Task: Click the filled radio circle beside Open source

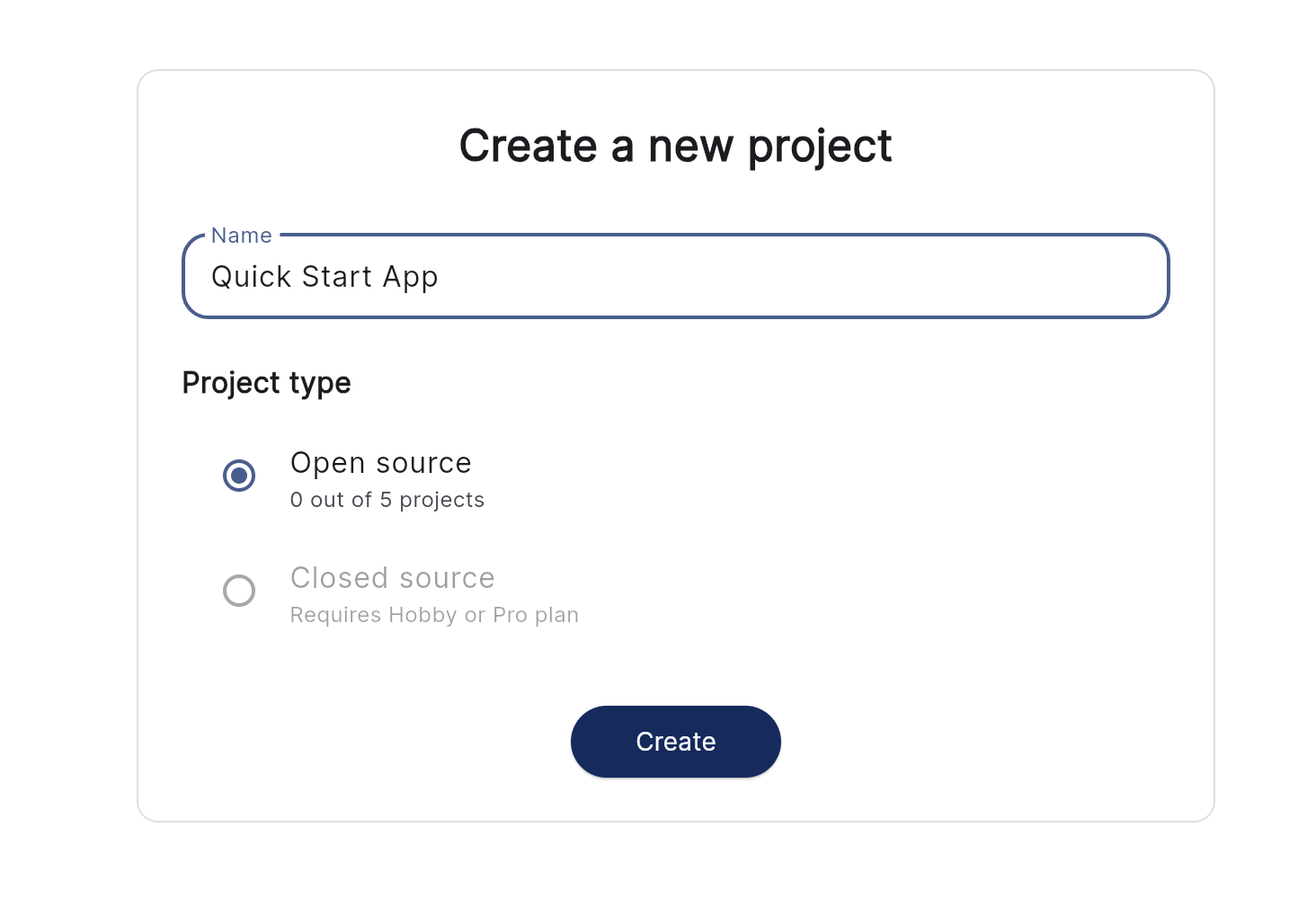Action: click(x=239, y=476)
